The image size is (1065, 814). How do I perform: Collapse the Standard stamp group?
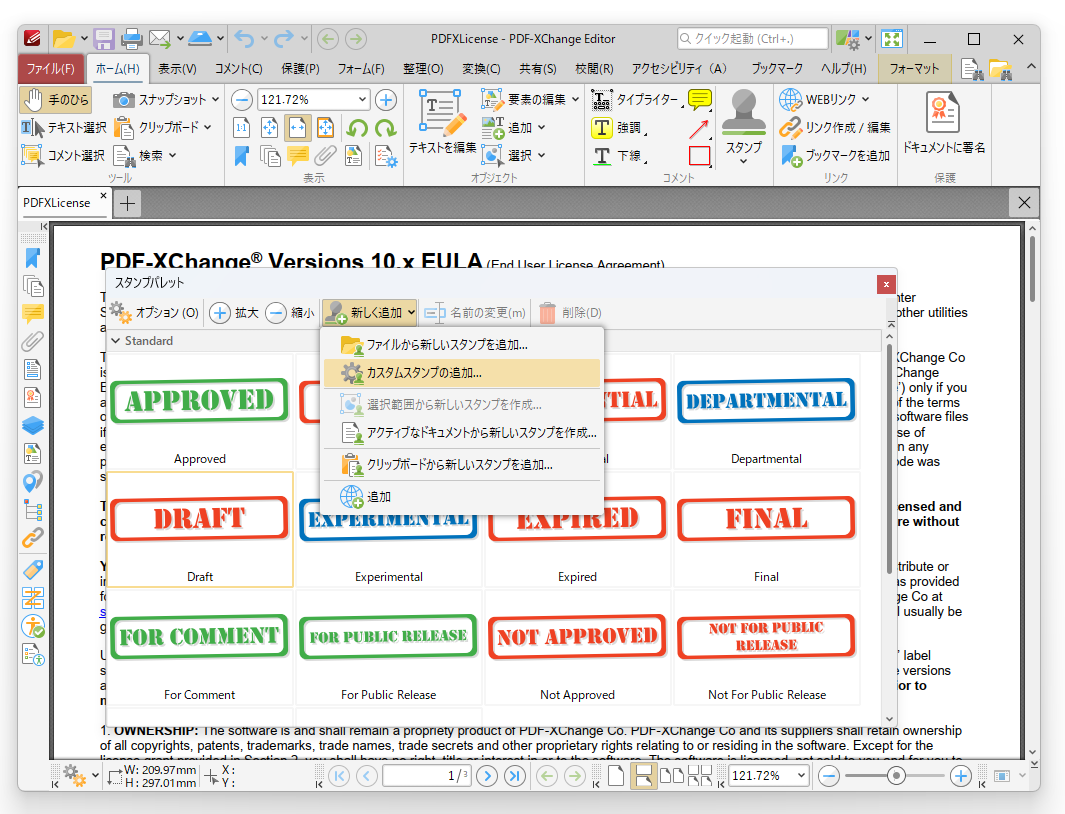tap(115, 340)
